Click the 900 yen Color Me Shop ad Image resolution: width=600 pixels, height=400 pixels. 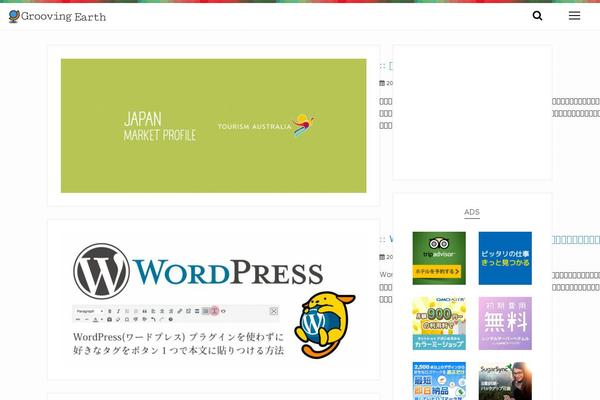439,323
